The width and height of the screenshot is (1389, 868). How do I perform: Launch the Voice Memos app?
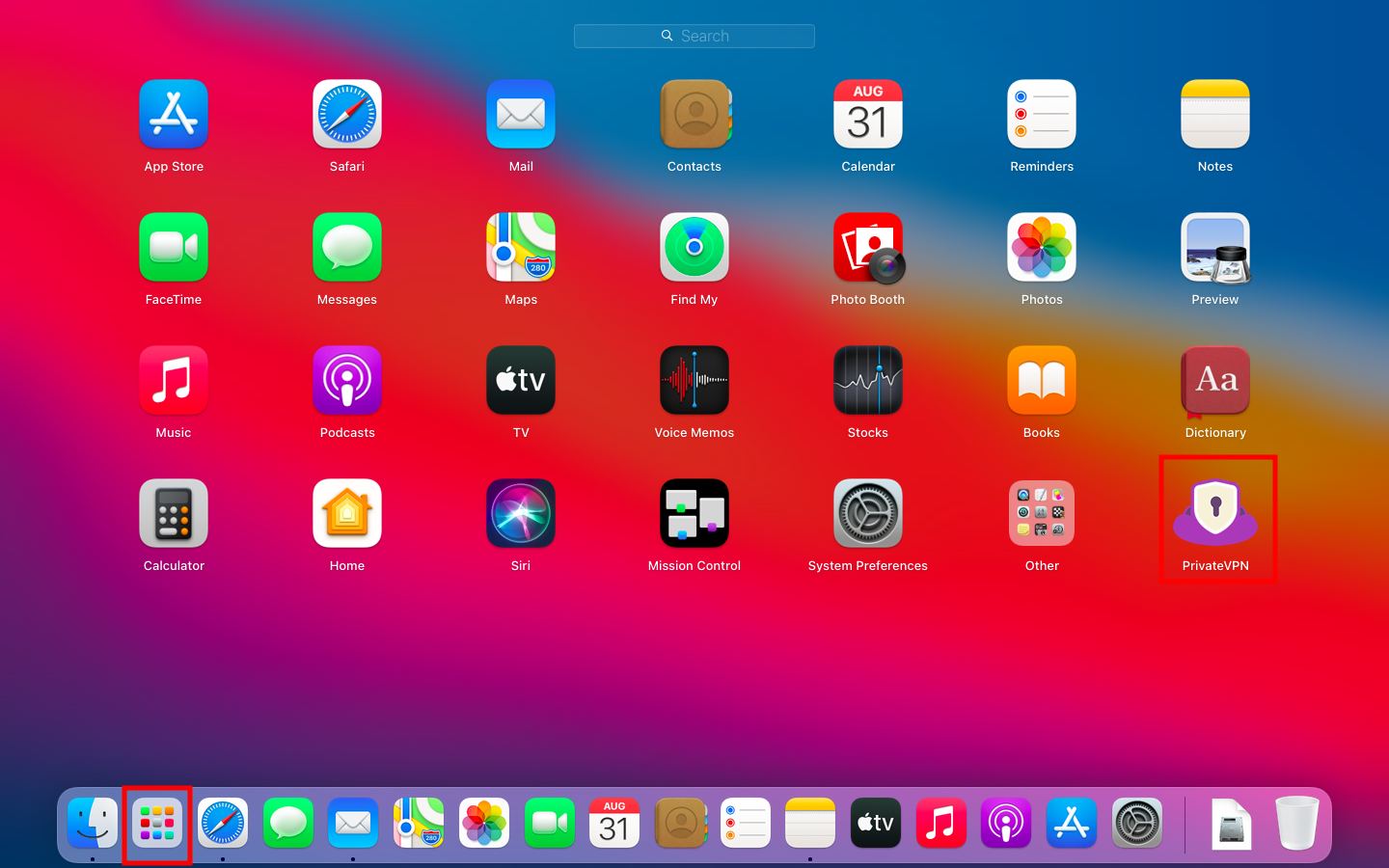coord(694,380)
